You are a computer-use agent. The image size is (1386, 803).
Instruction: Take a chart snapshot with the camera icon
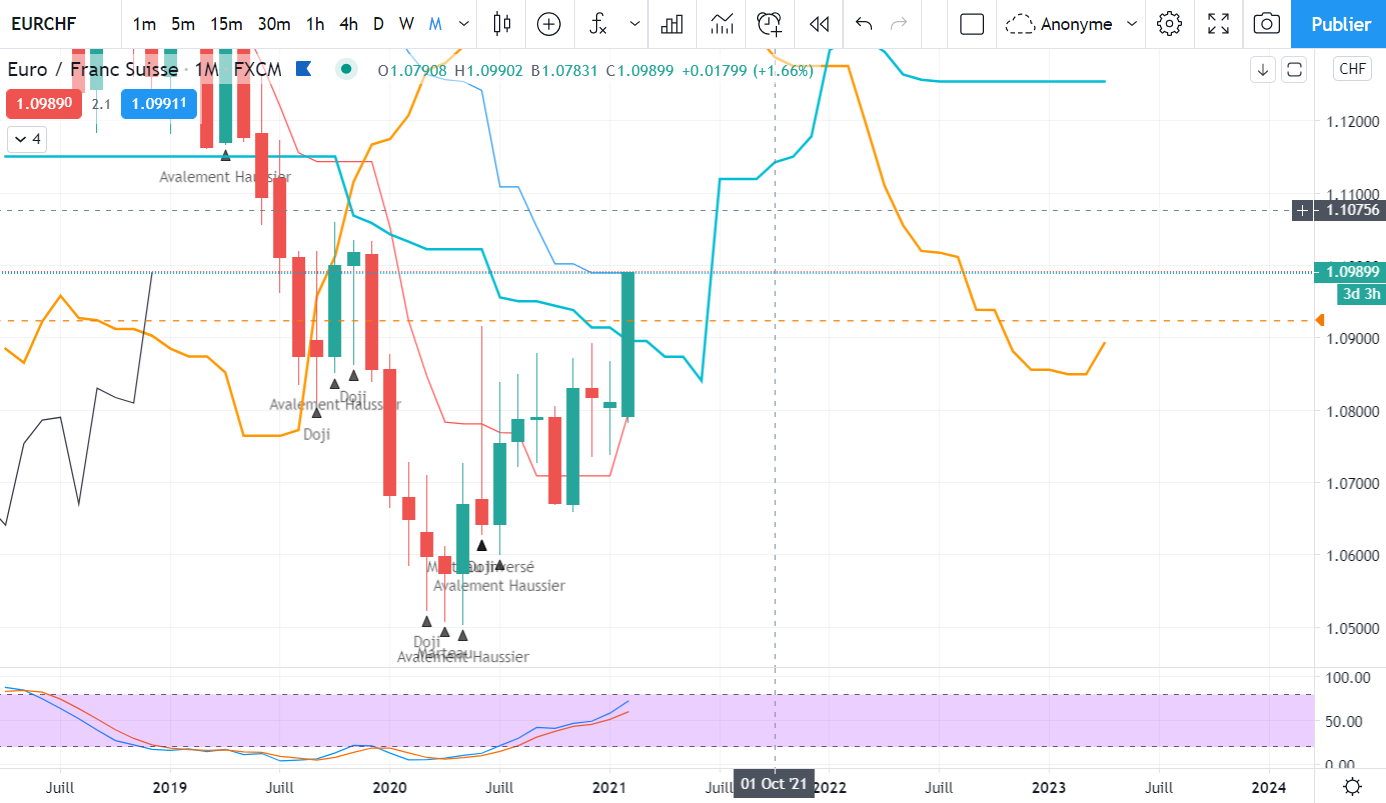tap(1266, 24)
